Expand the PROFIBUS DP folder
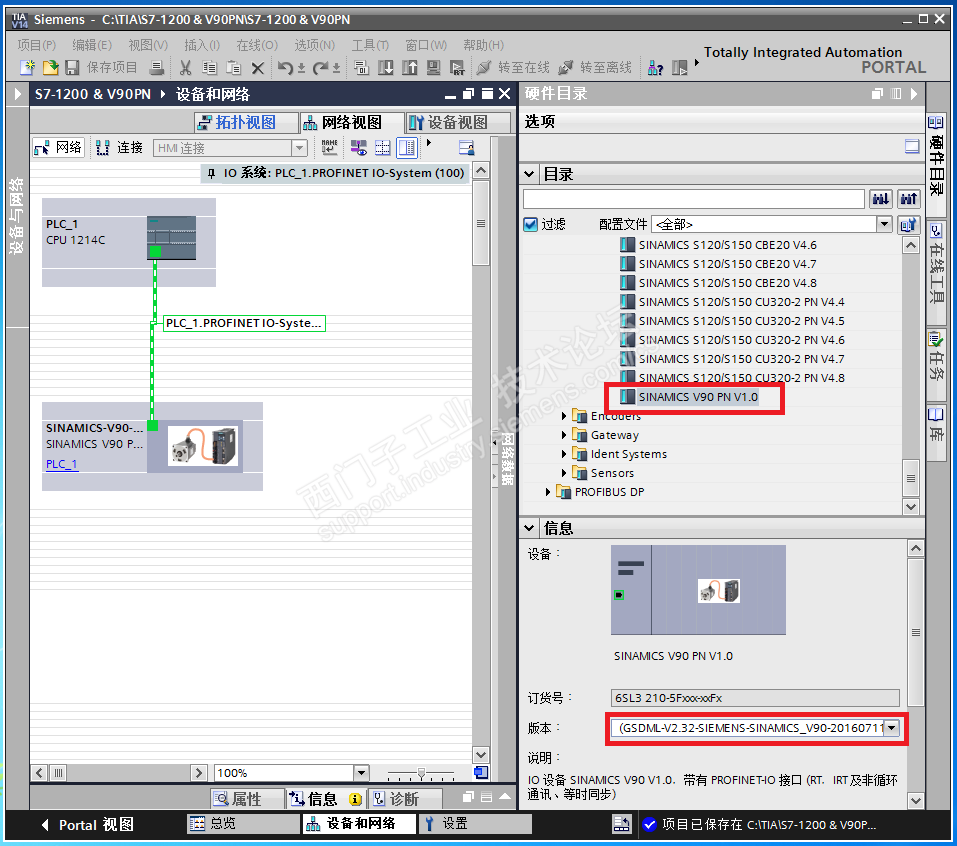The width and height of the screenshot is (957, 846). click(548, 492)
